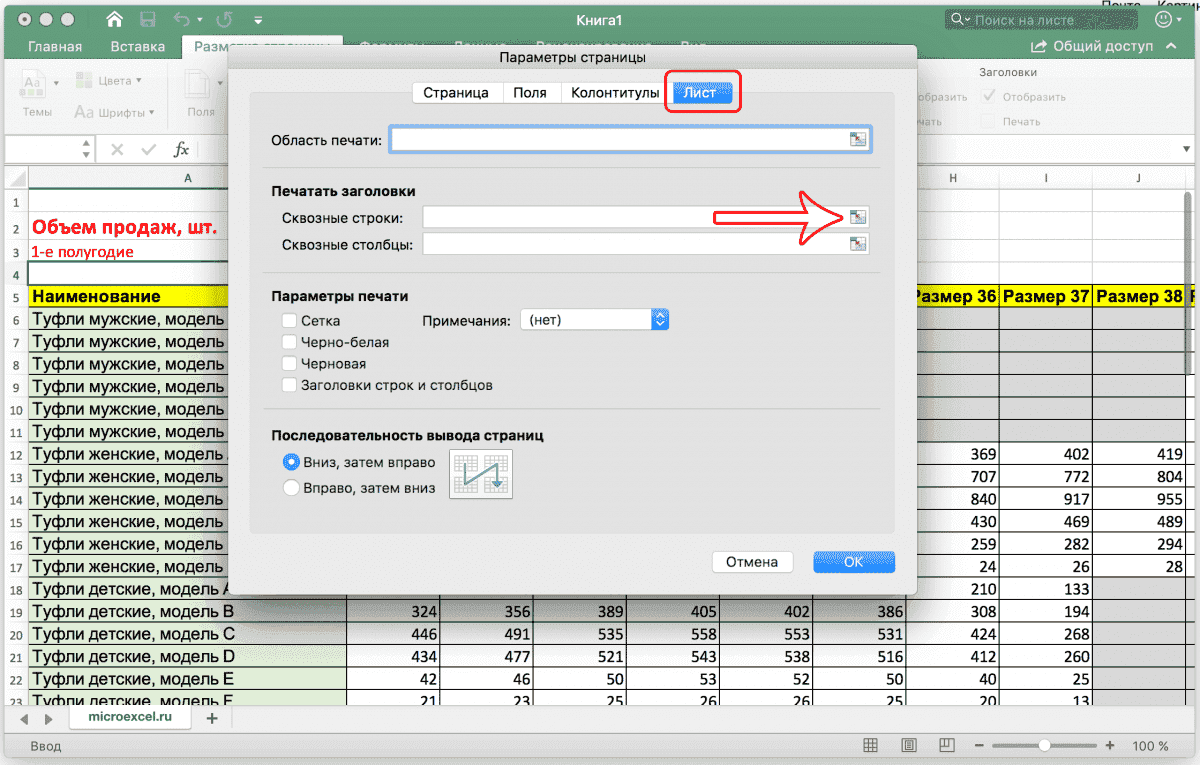Click the Home icon in title bar
The width and height of the screenshot is (1200, 765).
(x=116, y=19)
